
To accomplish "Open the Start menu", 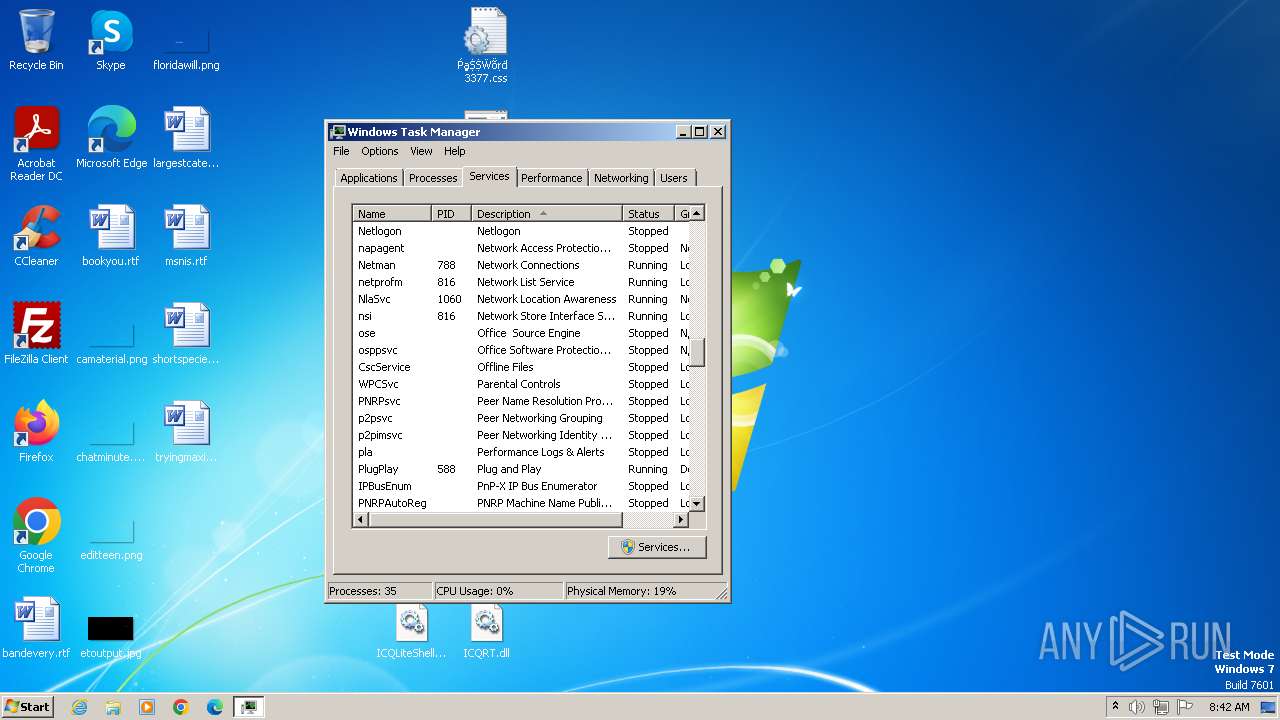I will [28, 707].
